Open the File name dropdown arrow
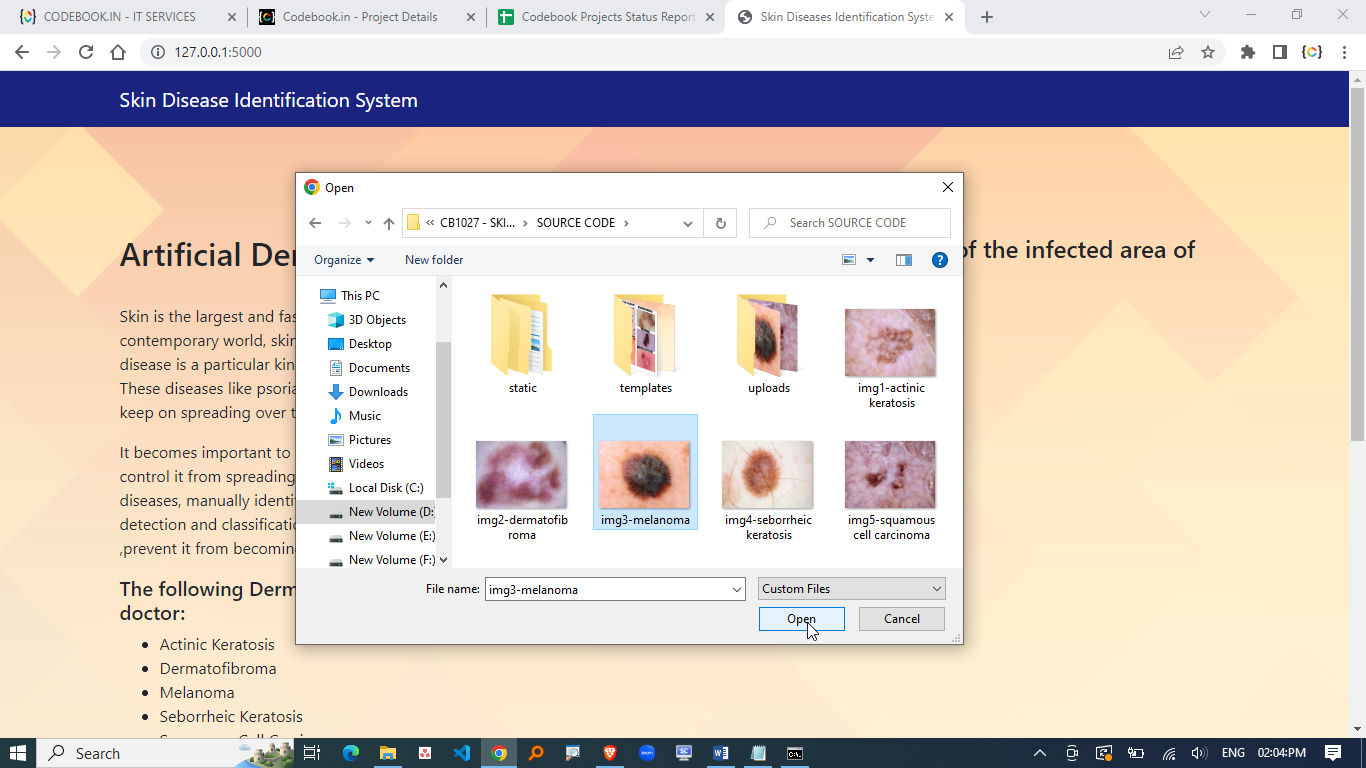The image size is (1366, 768). tap(737, 589)
